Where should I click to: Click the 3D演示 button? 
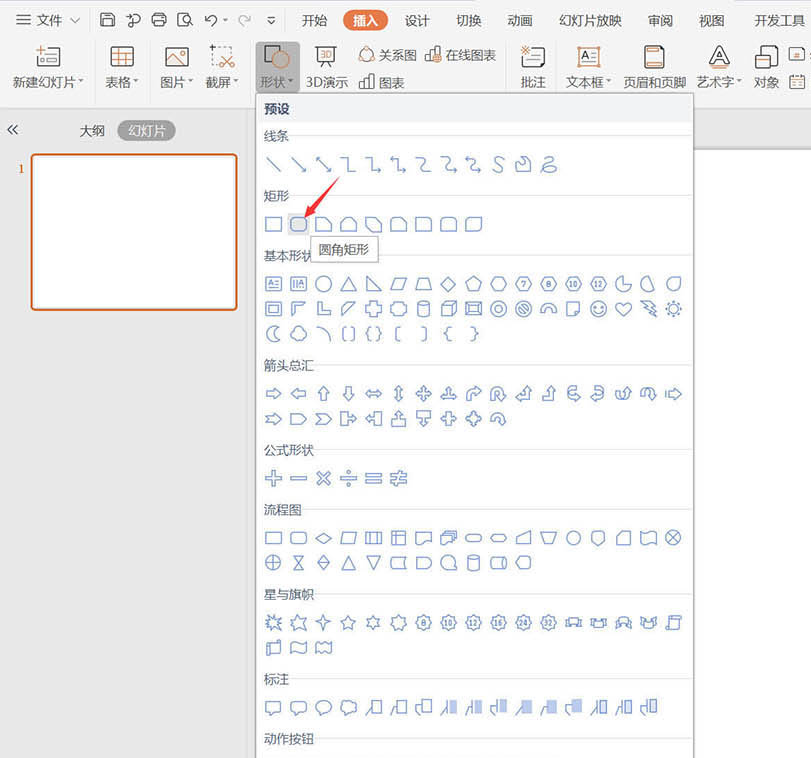coord(326,67)
